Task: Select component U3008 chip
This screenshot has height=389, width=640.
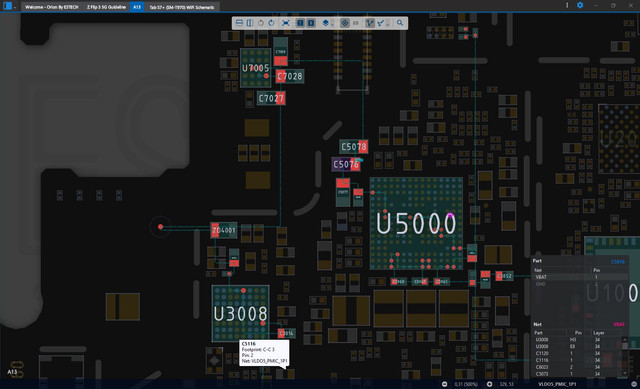Action: [x=240, y=313]
